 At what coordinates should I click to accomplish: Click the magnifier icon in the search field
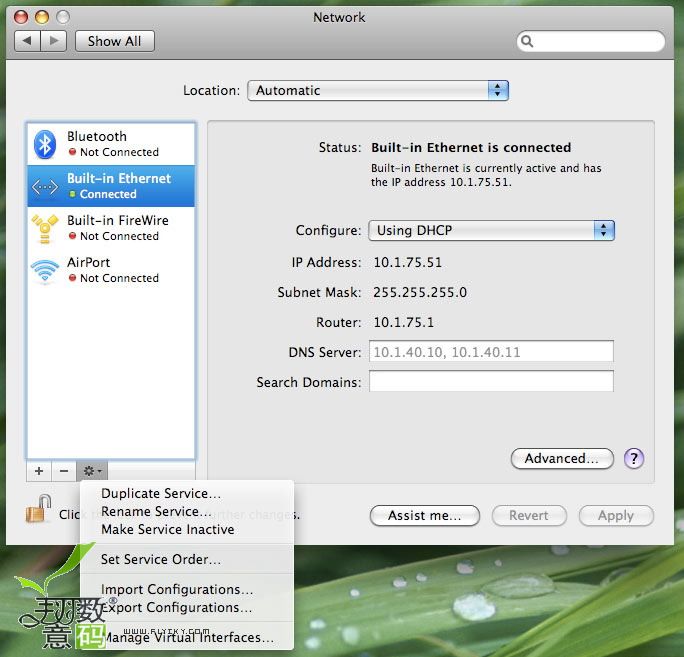pos(527,41)
